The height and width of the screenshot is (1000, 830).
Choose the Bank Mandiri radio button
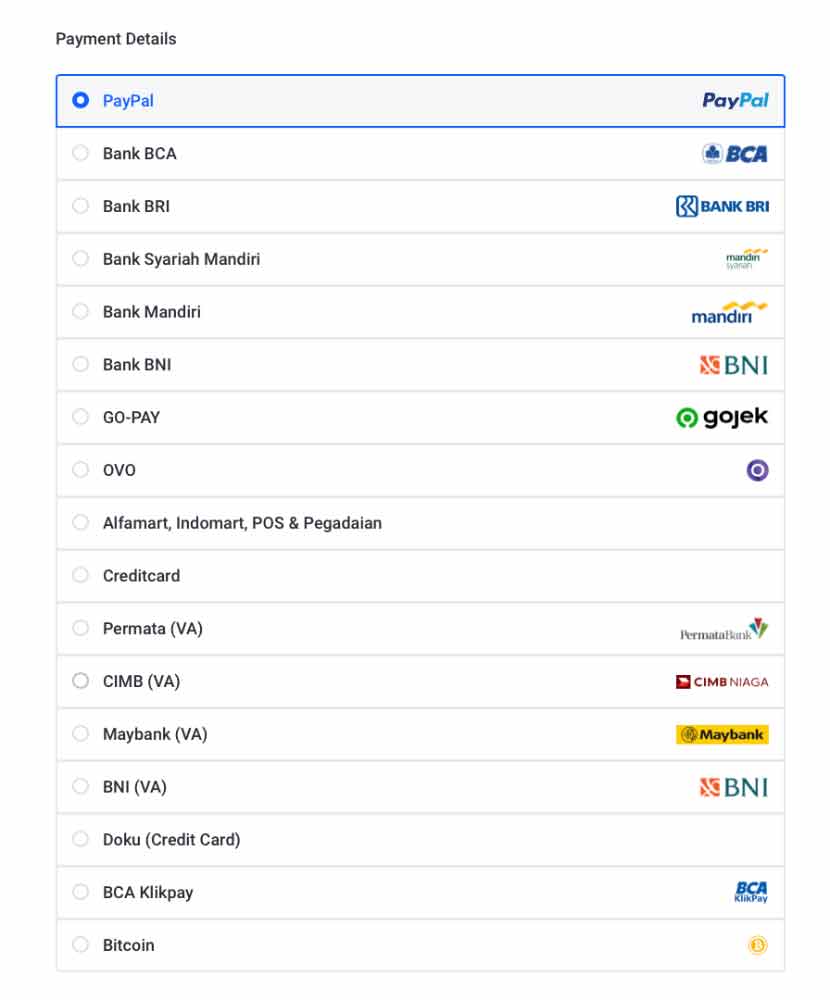81,312
